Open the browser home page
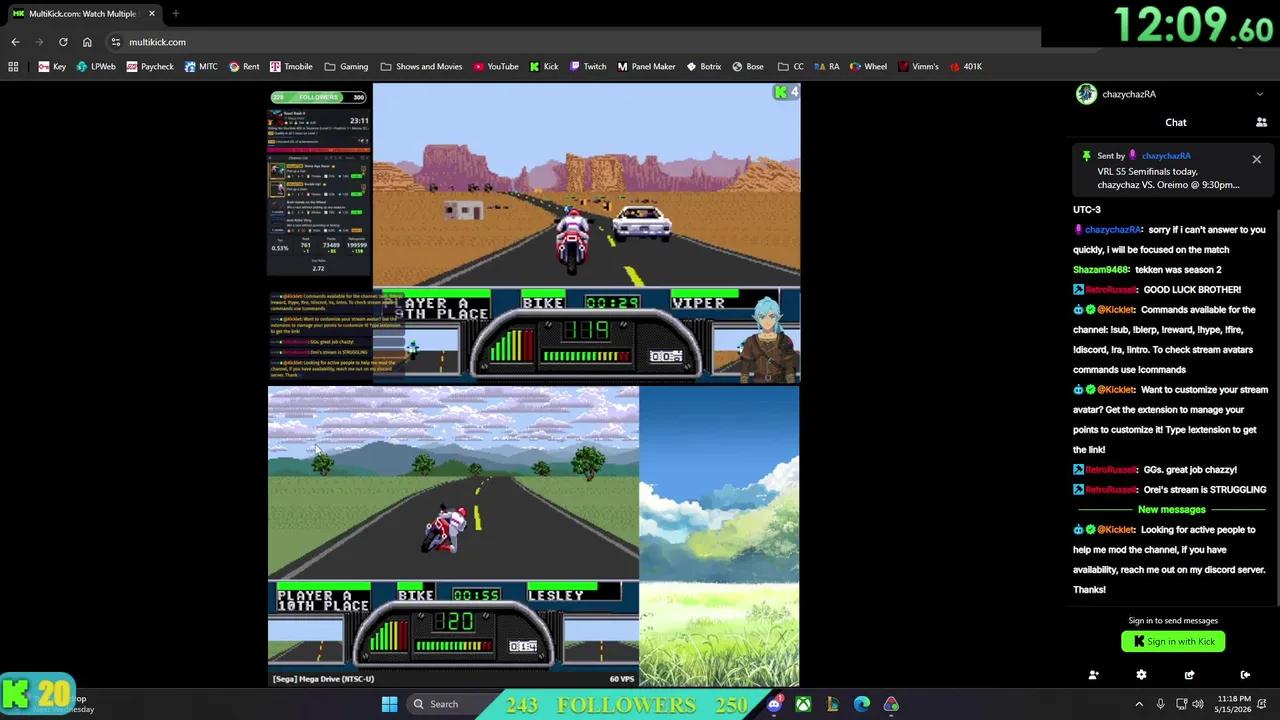The width and height of the screenshot is (1280, 720). point(87,42)
